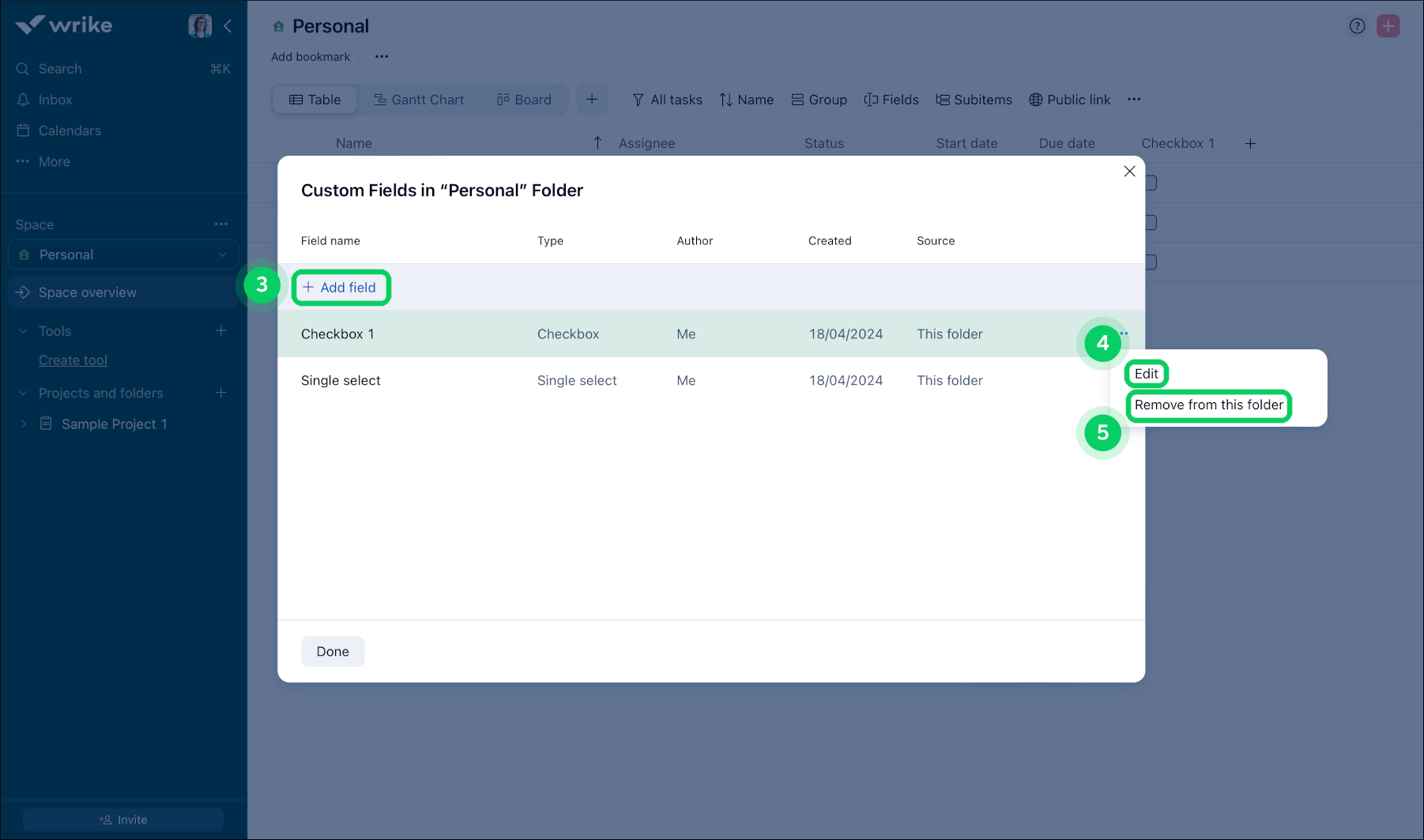Click the Wrike logo in sidebar

64,25
